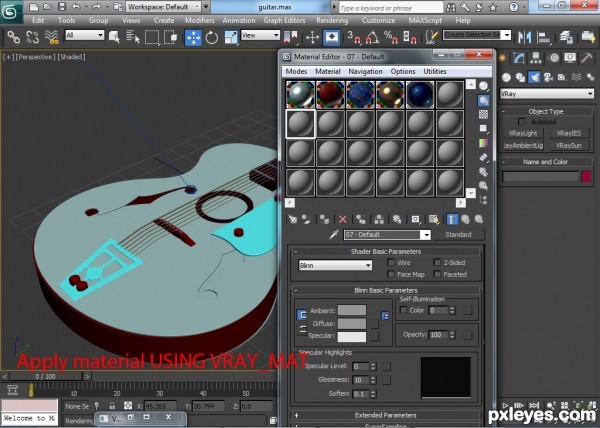600x428 pixels.
Task: Toggle Ambient-Diffuse color lock button
Action: pos(302,315)
